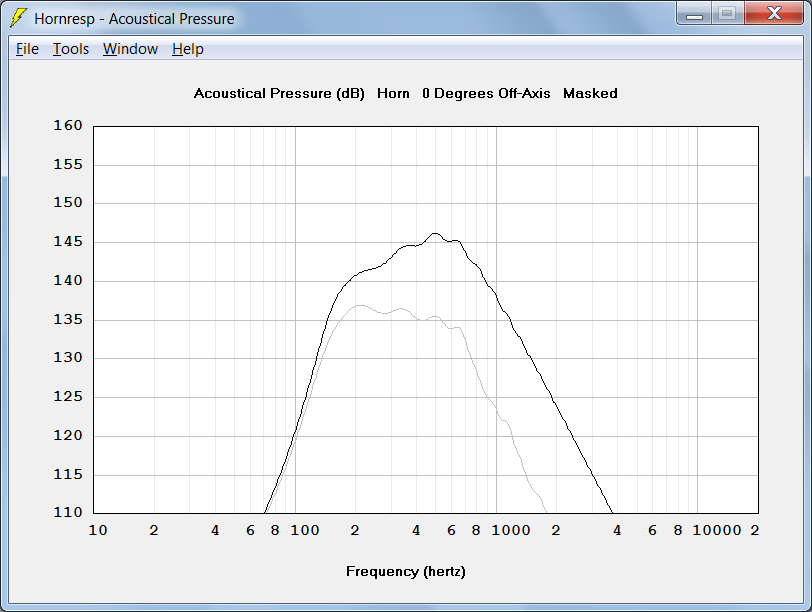
Task: Click the 10000 Hz frequency label
Action: click(x=717, y=531)
